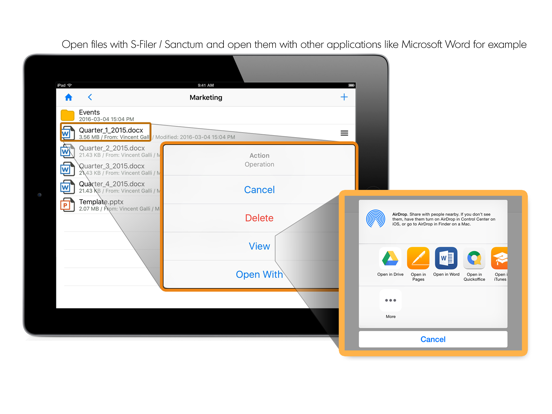Tap the Word icon of Quarter_2_2015.docx
Image resolution: width=552 pixels, height=414 pixels.
click(67, 151)
